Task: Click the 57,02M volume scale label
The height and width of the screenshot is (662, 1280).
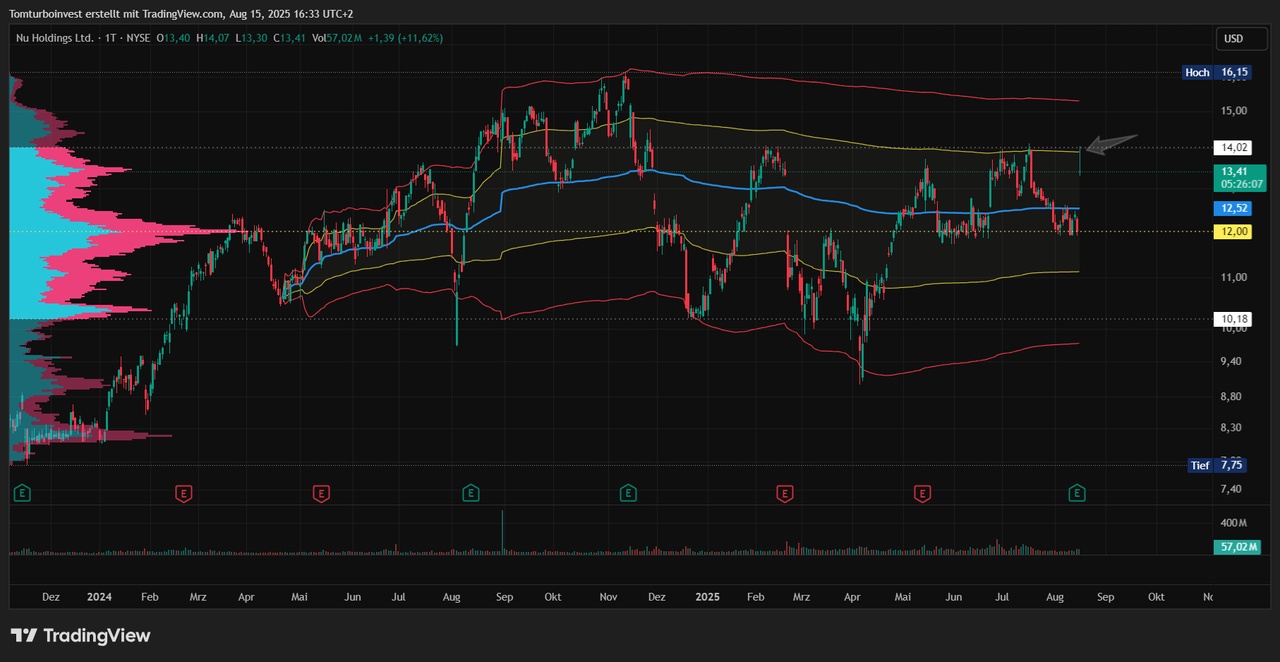Action: [1239, 547]
